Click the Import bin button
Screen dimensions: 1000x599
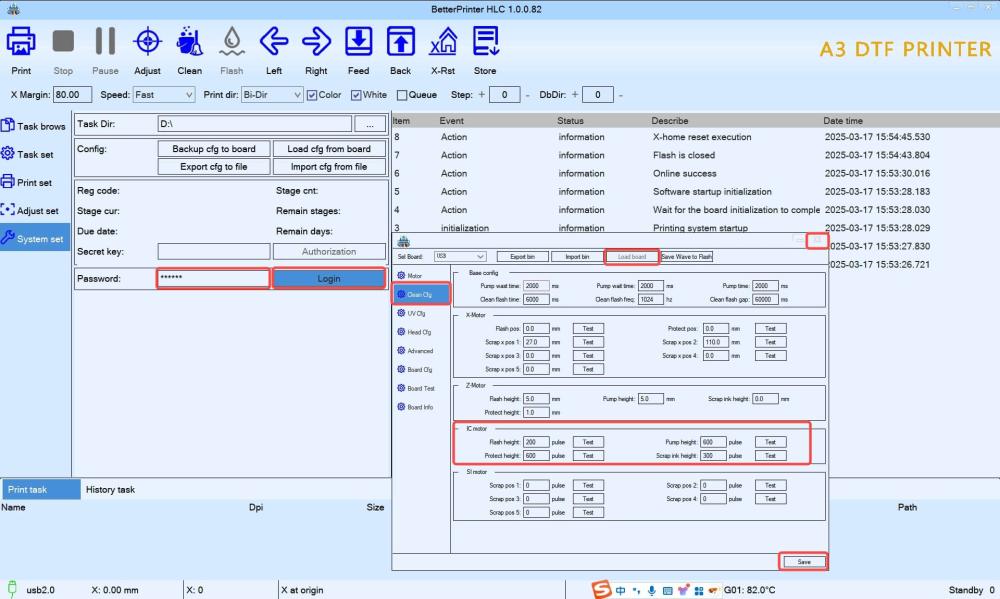pyautogui.click(x=577, y=256)
